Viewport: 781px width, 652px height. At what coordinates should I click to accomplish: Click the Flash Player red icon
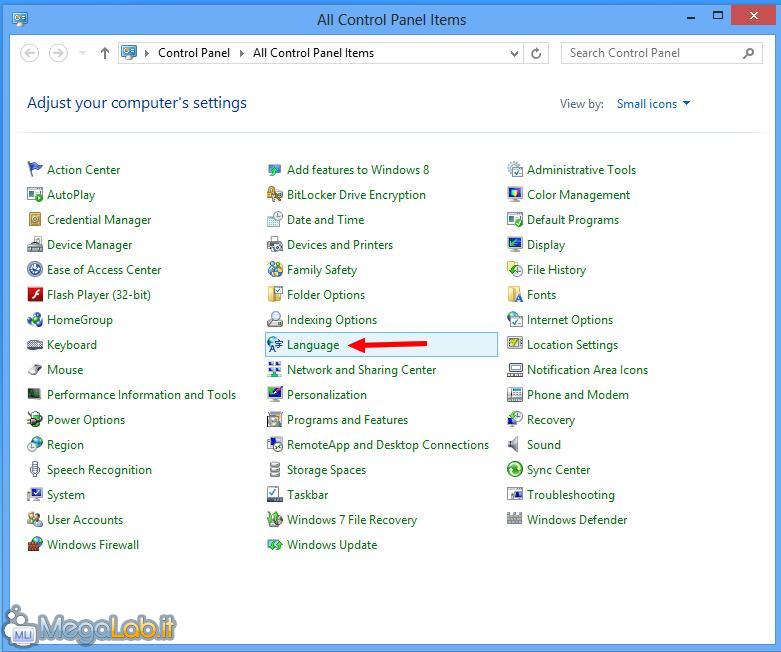[x=35, y=294]
